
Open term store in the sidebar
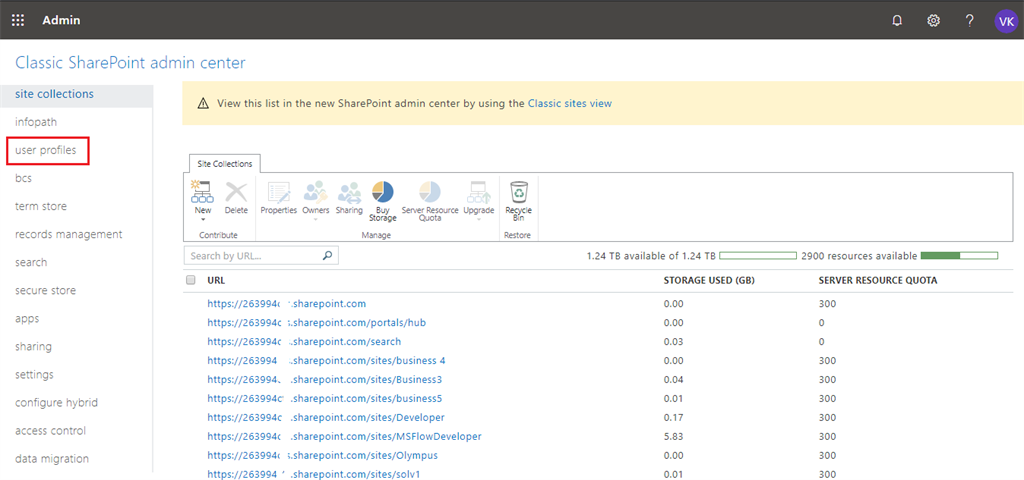[40, 206]
